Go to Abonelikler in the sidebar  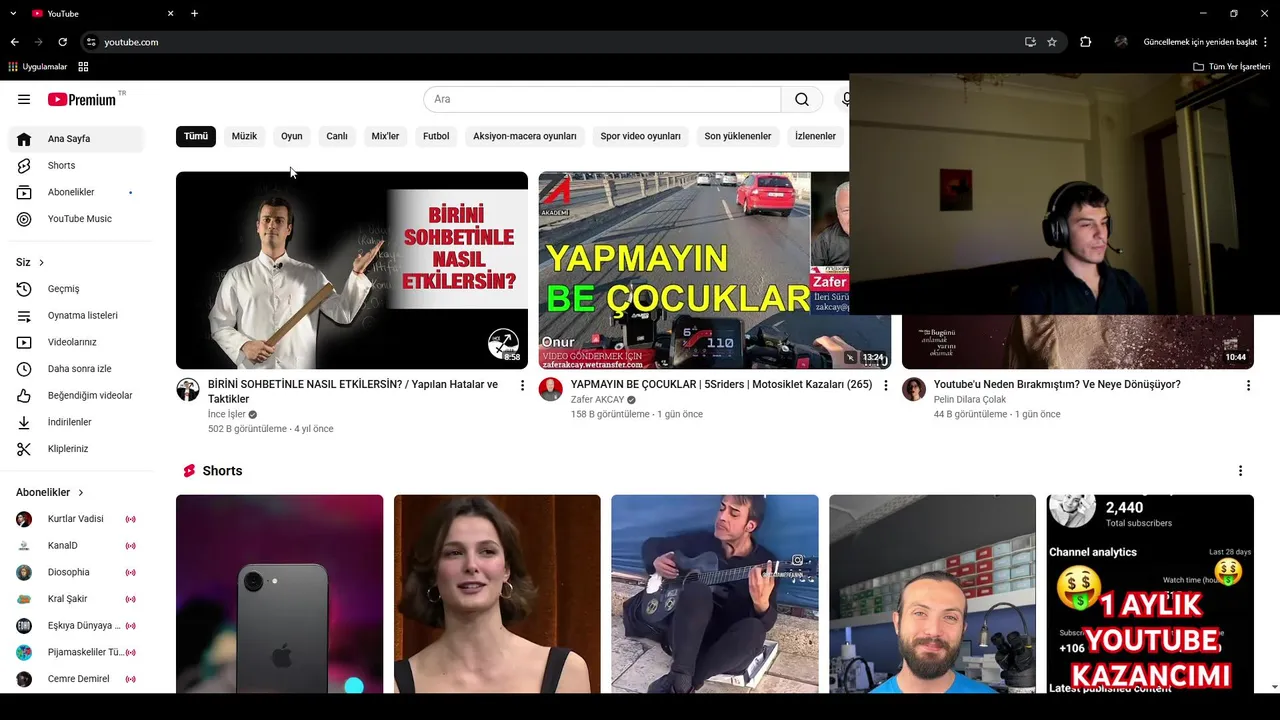tap(76, 192)
